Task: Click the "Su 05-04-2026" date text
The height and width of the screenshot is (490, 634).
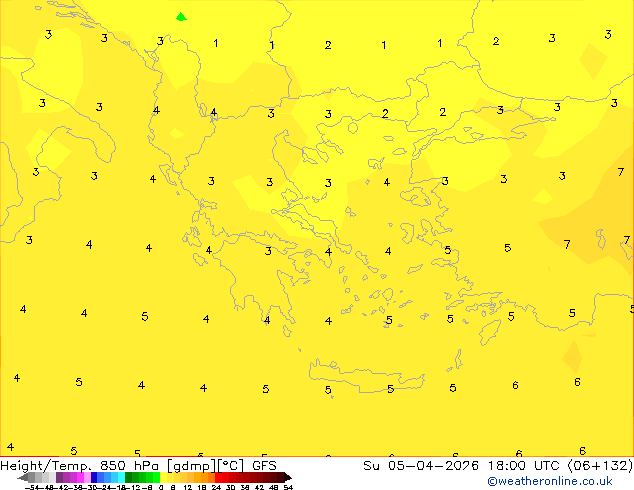Action: tap(421, 466)
